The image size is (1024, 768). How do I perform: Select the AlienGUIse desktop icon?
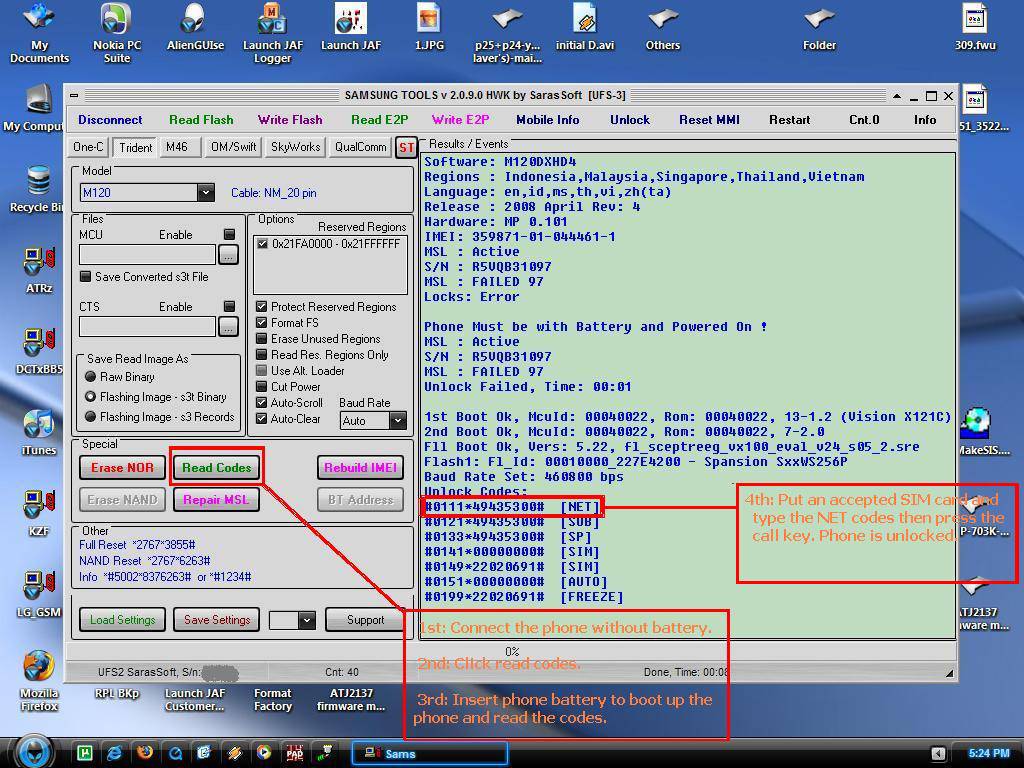[195, 27]
